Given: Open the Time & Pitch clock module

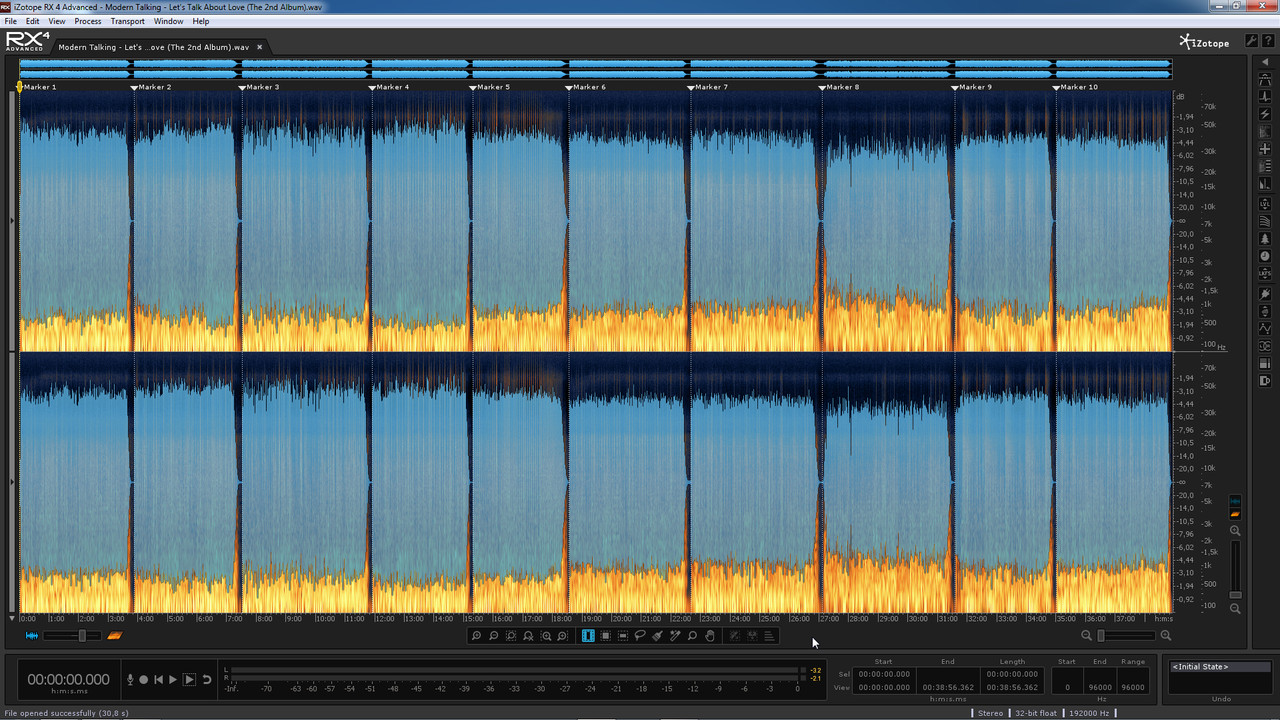Looking at the screenshot, I should coord(1265,256).
